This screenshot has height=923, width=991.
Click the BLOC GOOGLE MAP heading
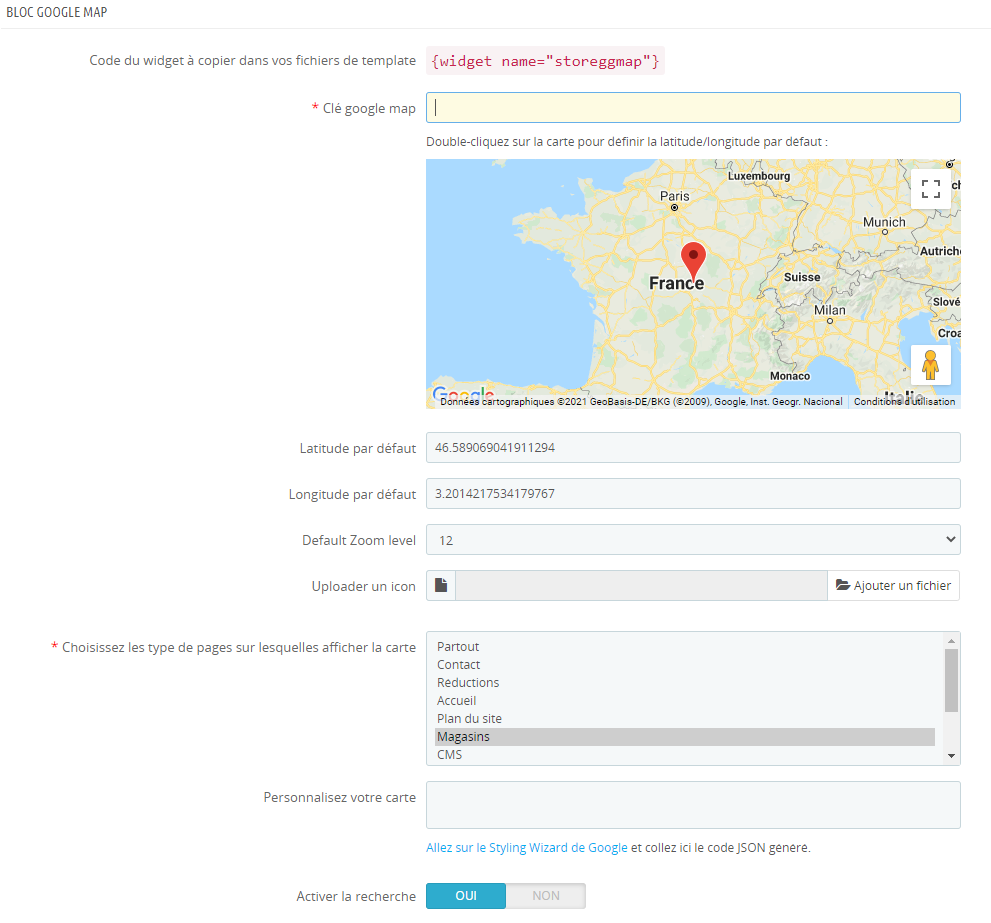point(57,12)
